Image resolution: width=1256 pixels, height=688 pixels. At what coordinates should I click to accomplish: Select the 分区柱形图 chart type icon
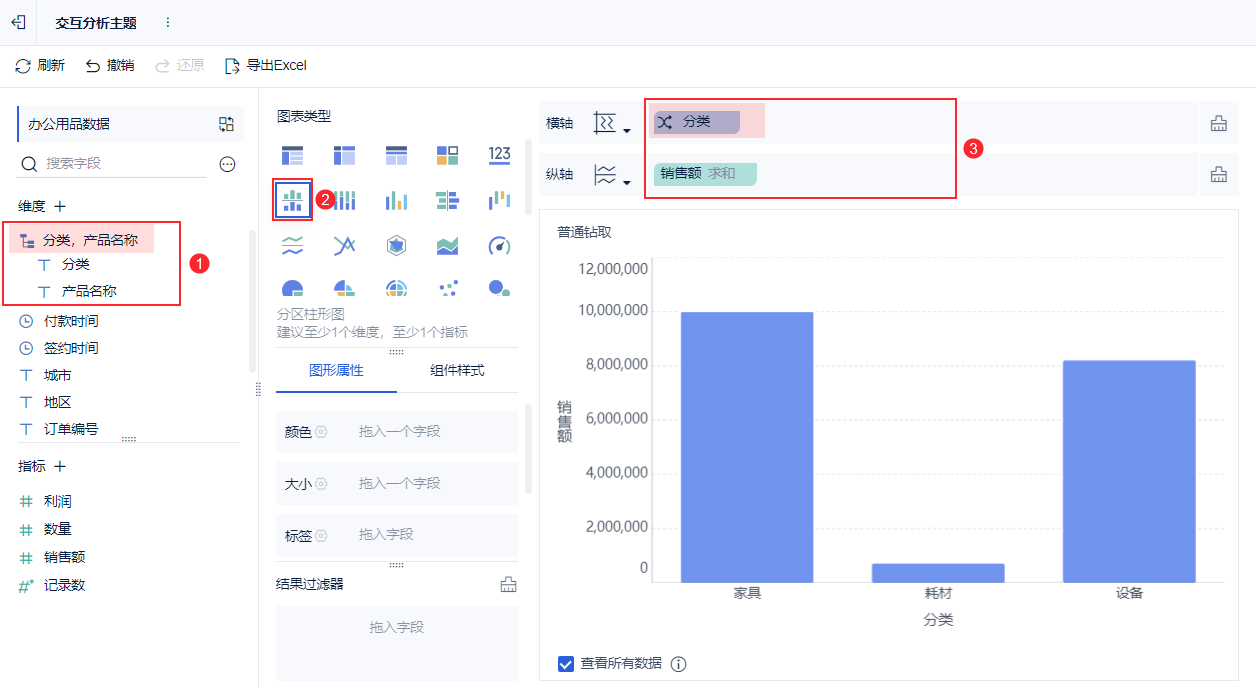292,201
